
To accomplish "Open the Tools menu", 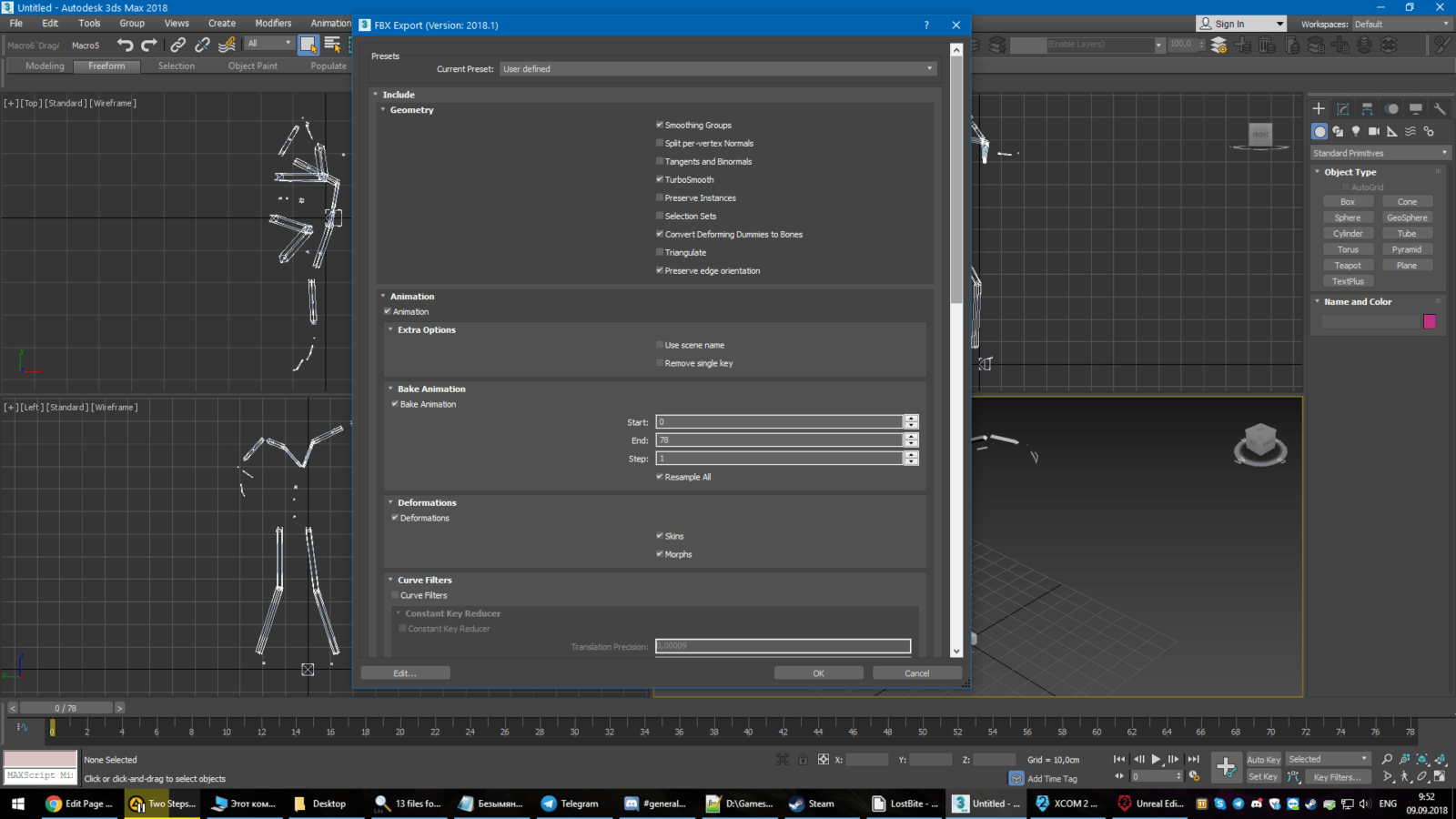I will (x=89, y=24).
